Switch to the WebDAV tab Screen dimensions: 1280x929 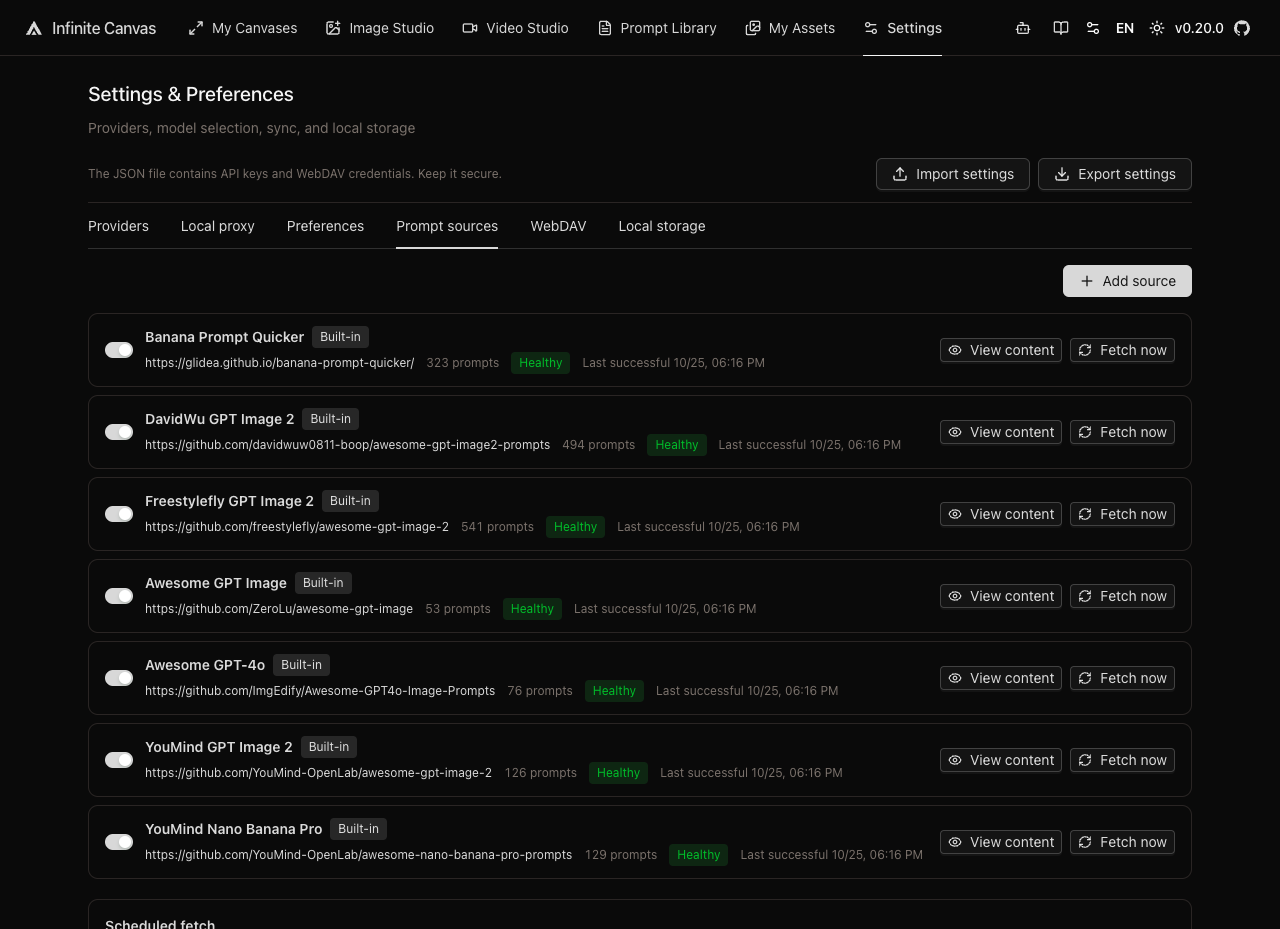point(558,226)
